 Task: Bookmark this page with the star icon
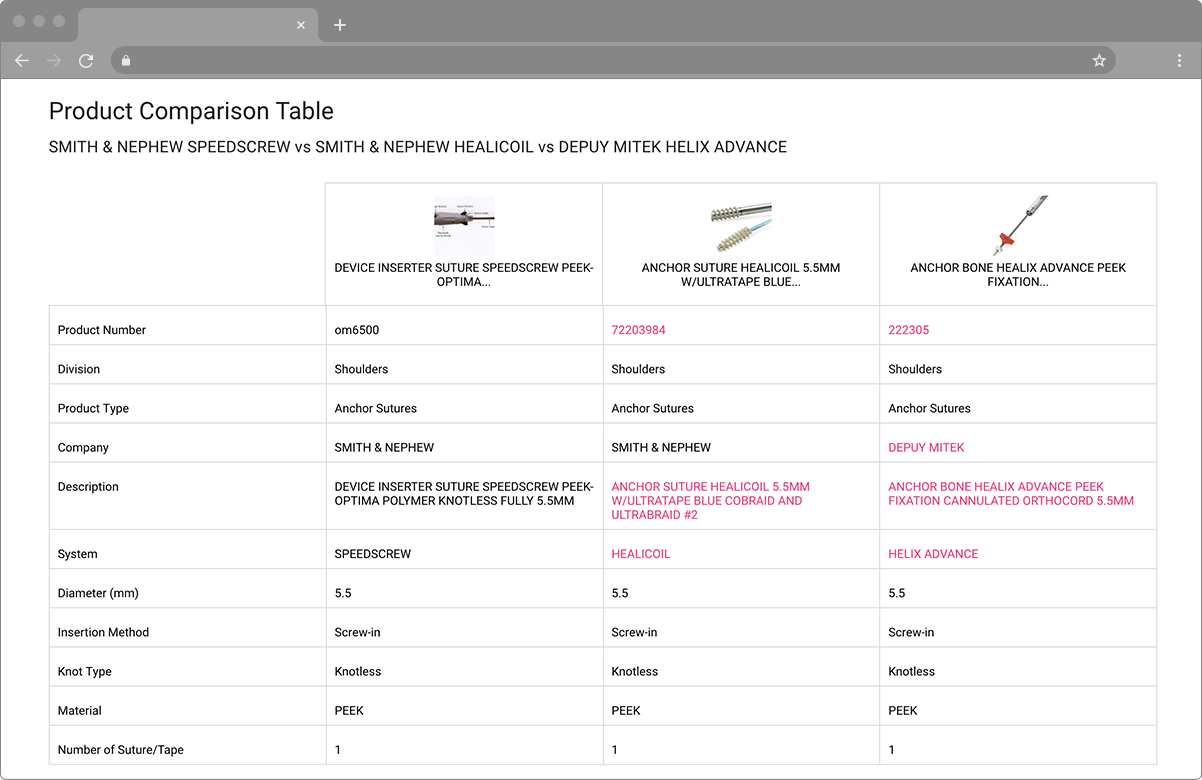(1099, 60)
